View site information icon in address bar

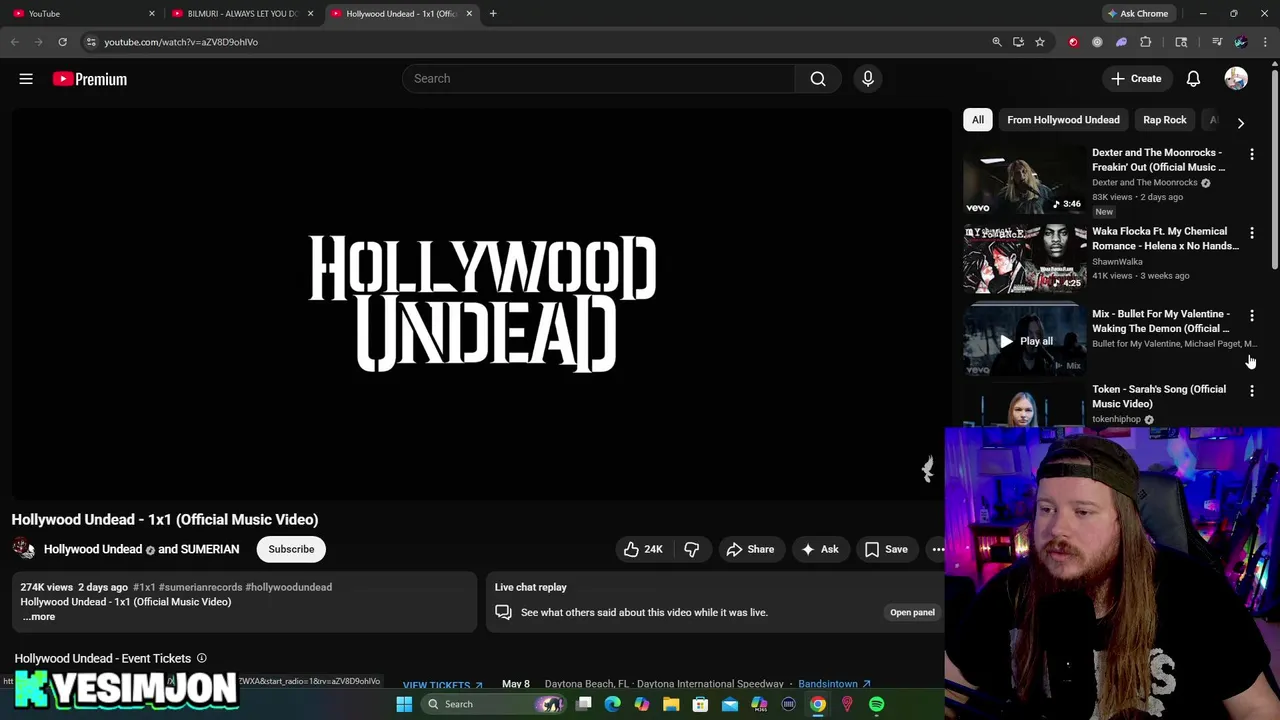point(90,42)
